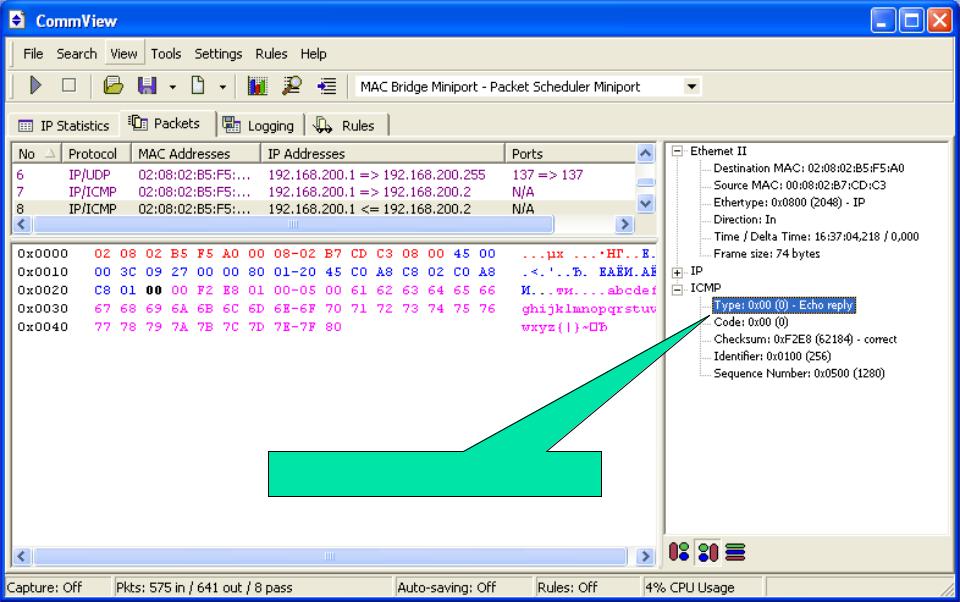Switch to the Rules tab
The image size is (960, 602).
(346, 126)
